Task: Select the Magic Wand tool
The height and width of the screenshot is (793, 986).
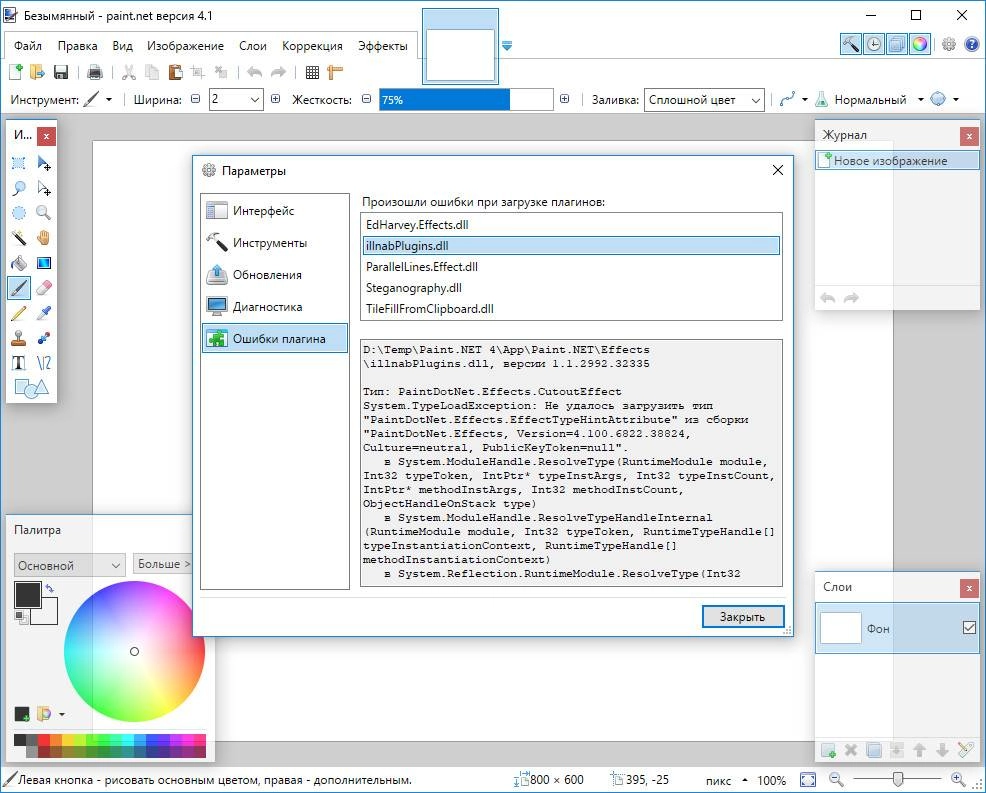Action: pyautogui.click(x=19, y=238)
